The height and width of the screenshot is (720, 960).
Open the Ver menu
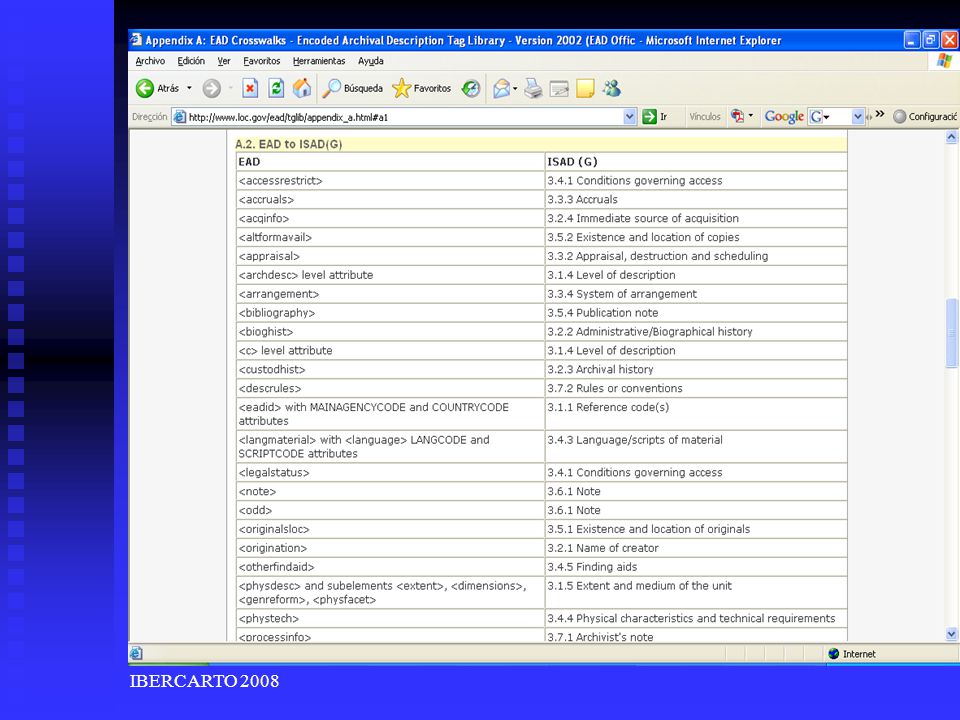point(224,61)
